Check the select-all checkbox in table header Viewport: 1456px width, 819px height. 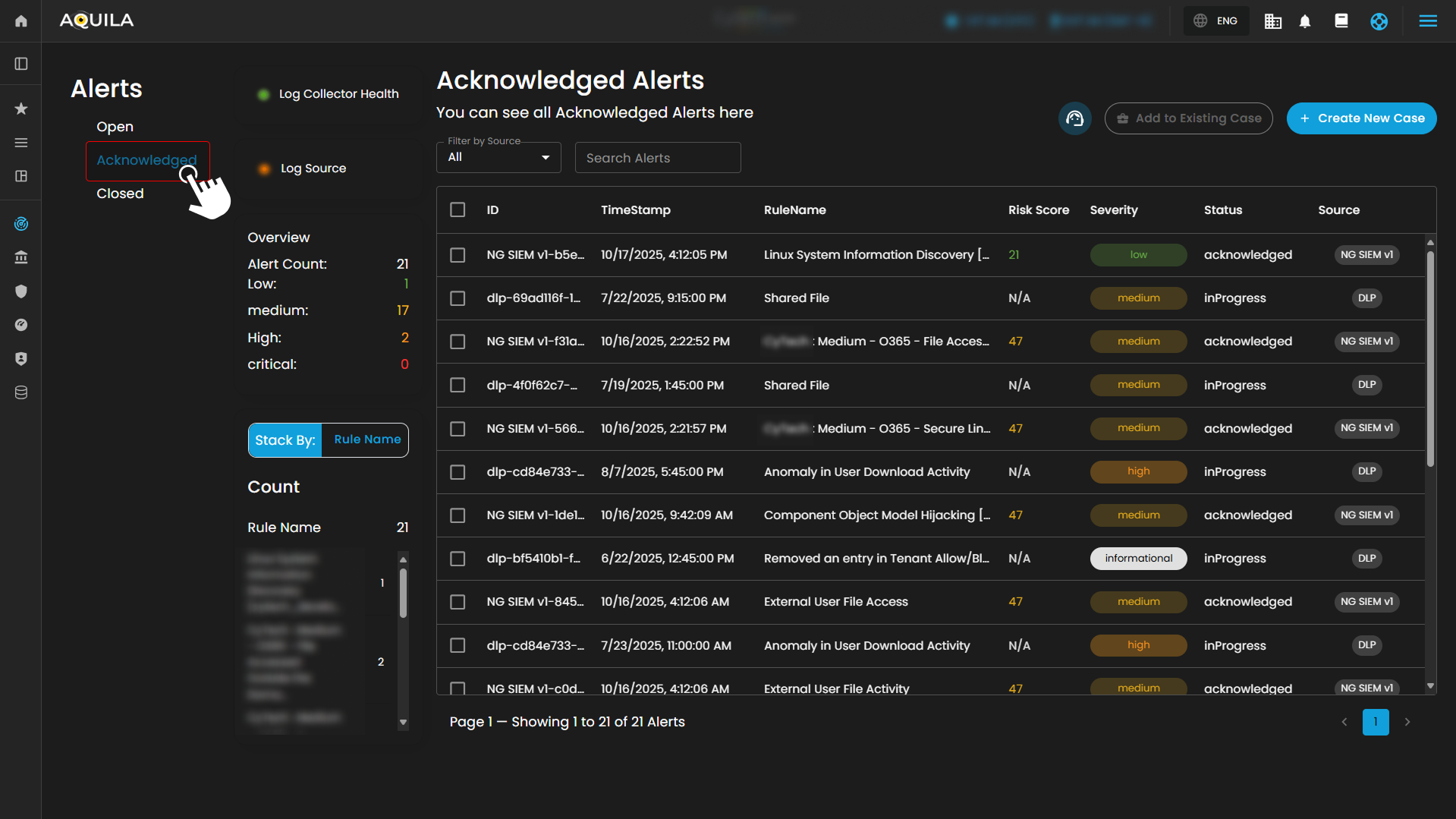tap(458, 209)
